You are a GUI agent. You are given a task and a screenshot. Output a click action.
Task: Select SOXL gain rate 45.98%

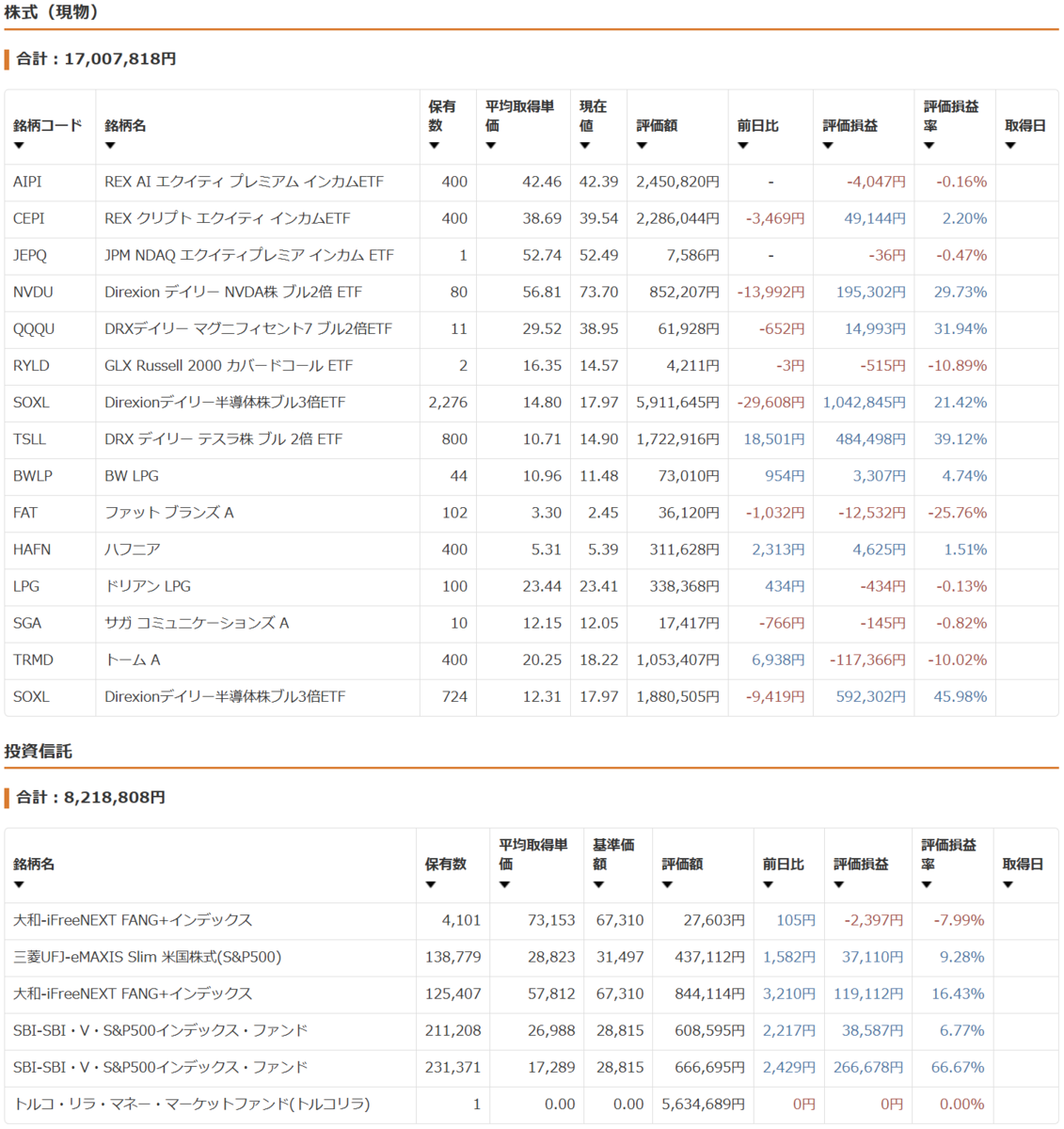point(961,696)
